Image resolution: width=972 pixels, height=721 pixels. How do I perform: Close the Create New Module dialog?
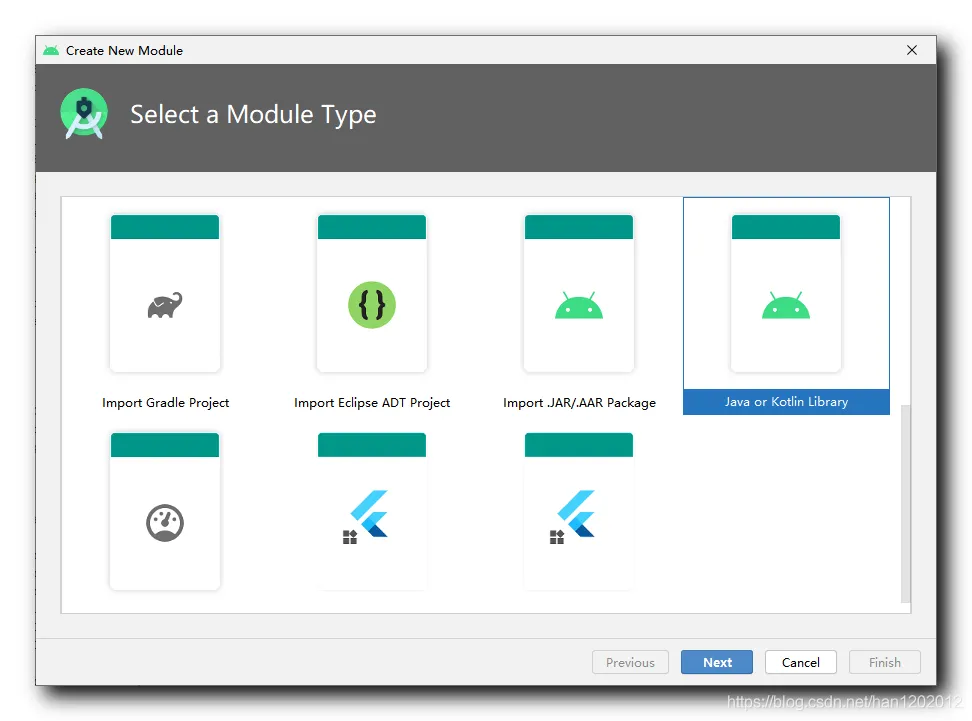912,50
